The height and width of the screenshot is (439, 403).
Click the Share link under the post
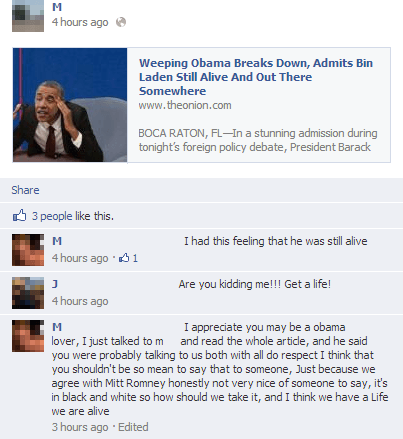pos(25,190)
